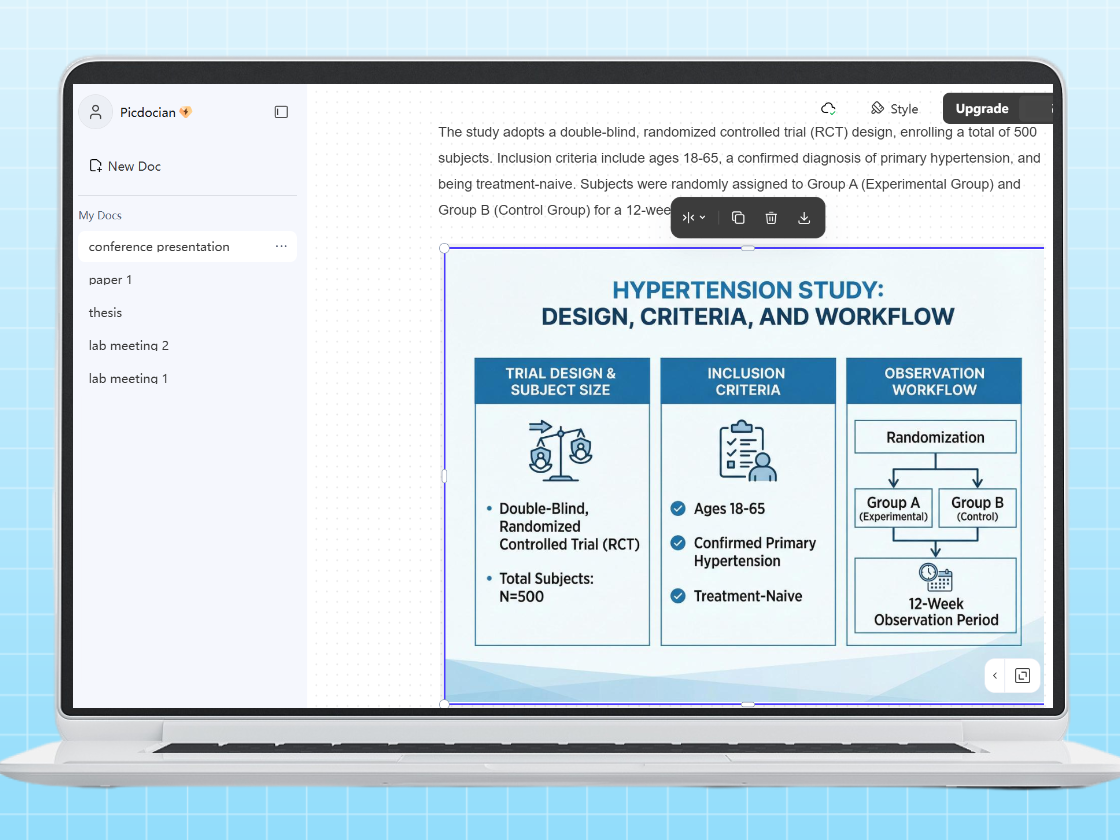Open the options menu for conference presentation
This screenshot has height=840, width=1120.
click(x=281, y=246)
